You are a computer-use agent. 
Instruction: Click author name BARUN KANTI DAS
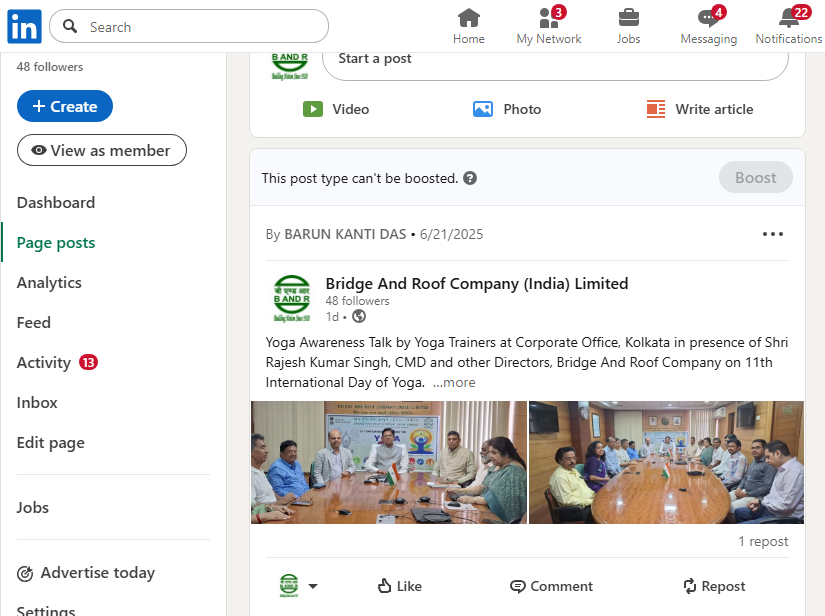click(345, 234)
